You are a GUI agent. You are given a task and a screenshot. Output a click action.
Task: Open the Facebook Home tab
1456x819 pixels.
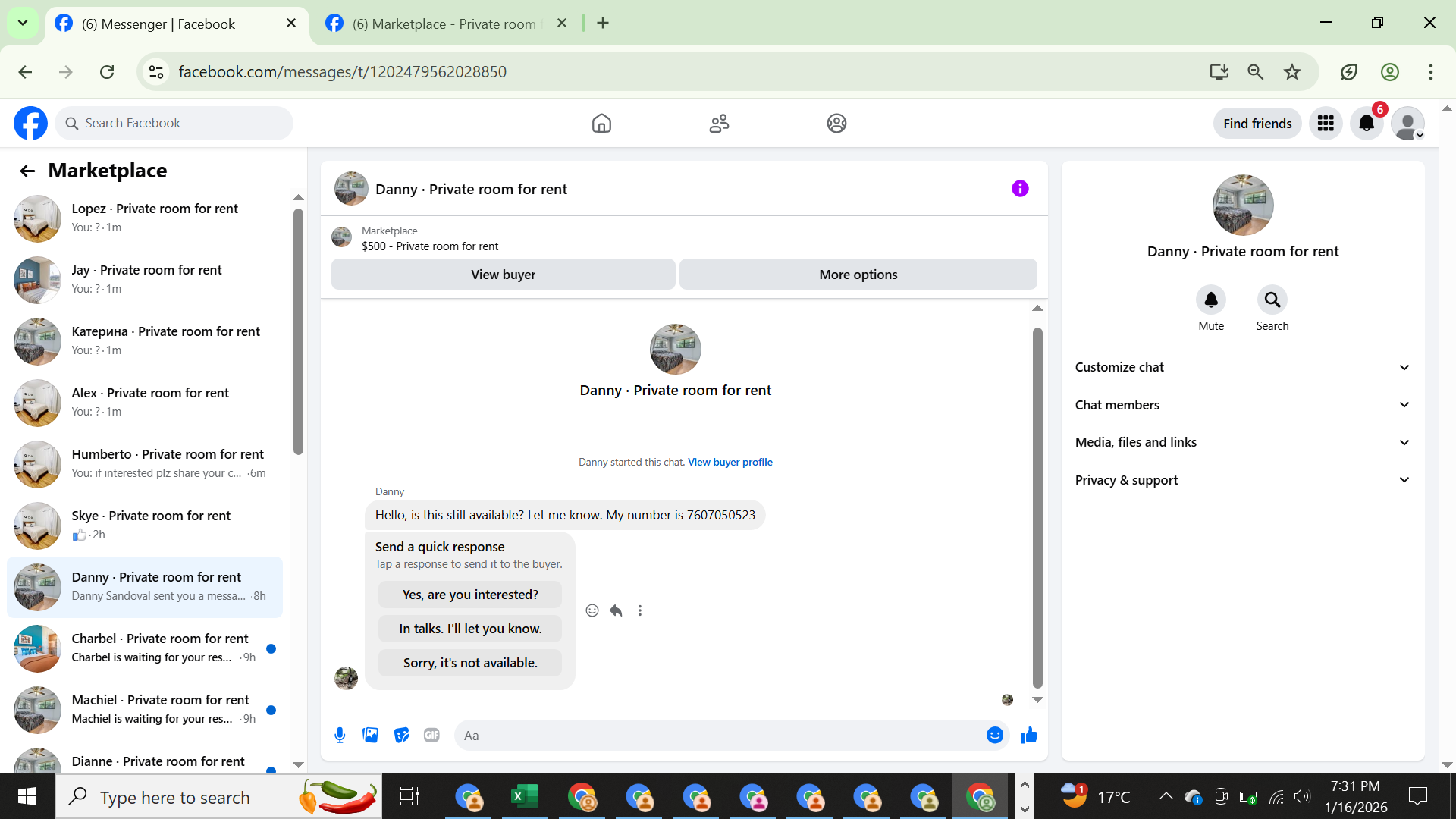point(601,123)
